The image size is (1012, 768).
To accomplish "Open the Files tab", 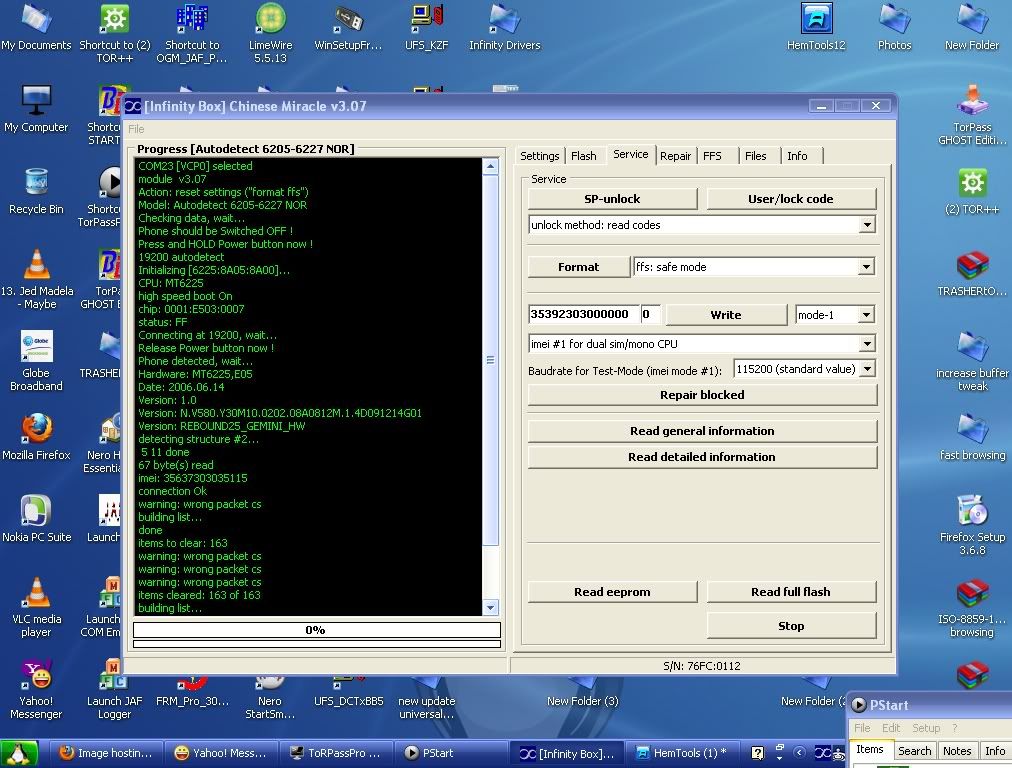I will click(756, 156).
